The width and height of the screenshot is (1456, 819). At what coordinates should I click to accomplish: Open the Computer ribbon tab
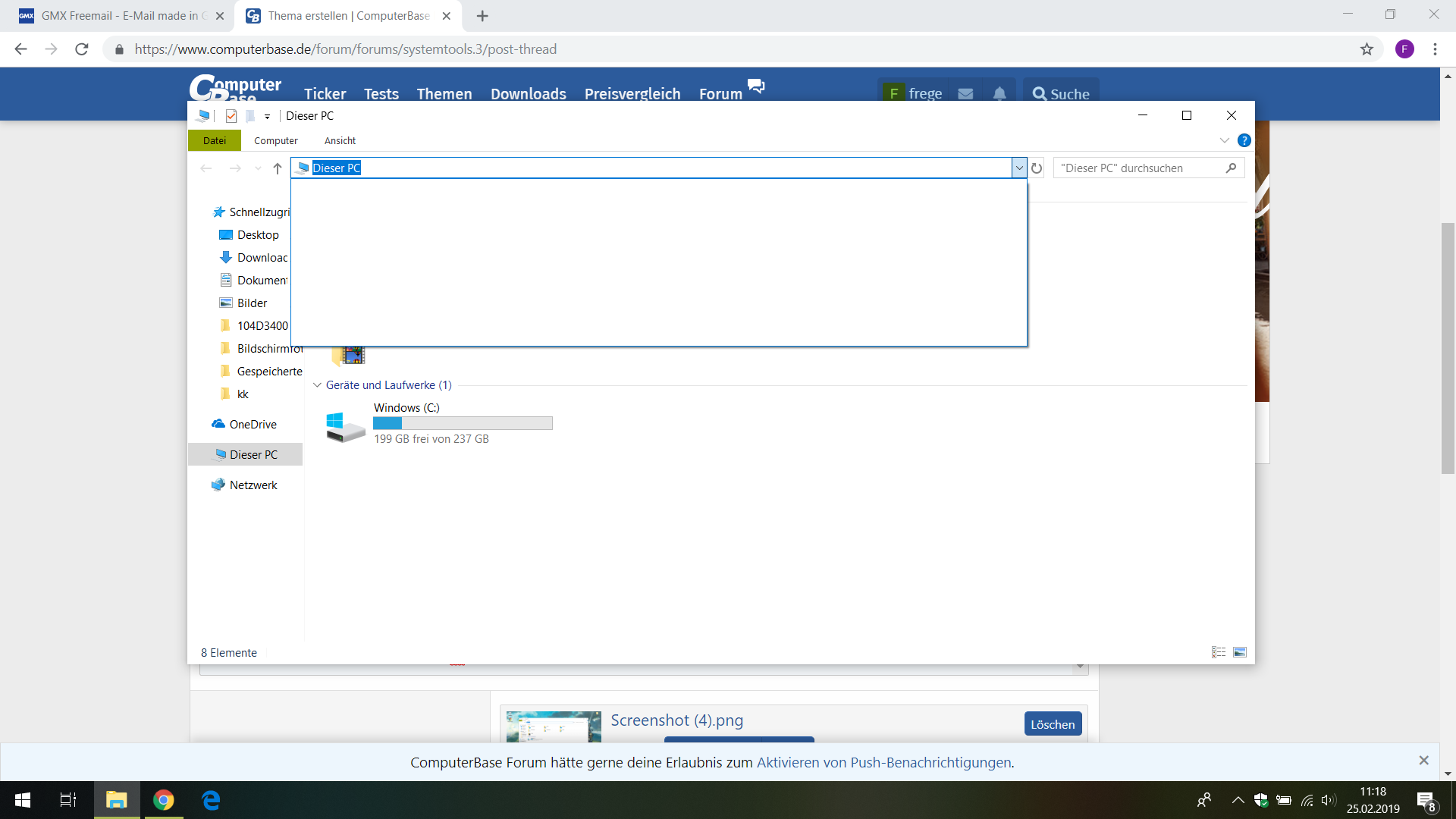[x=275, y=140]
